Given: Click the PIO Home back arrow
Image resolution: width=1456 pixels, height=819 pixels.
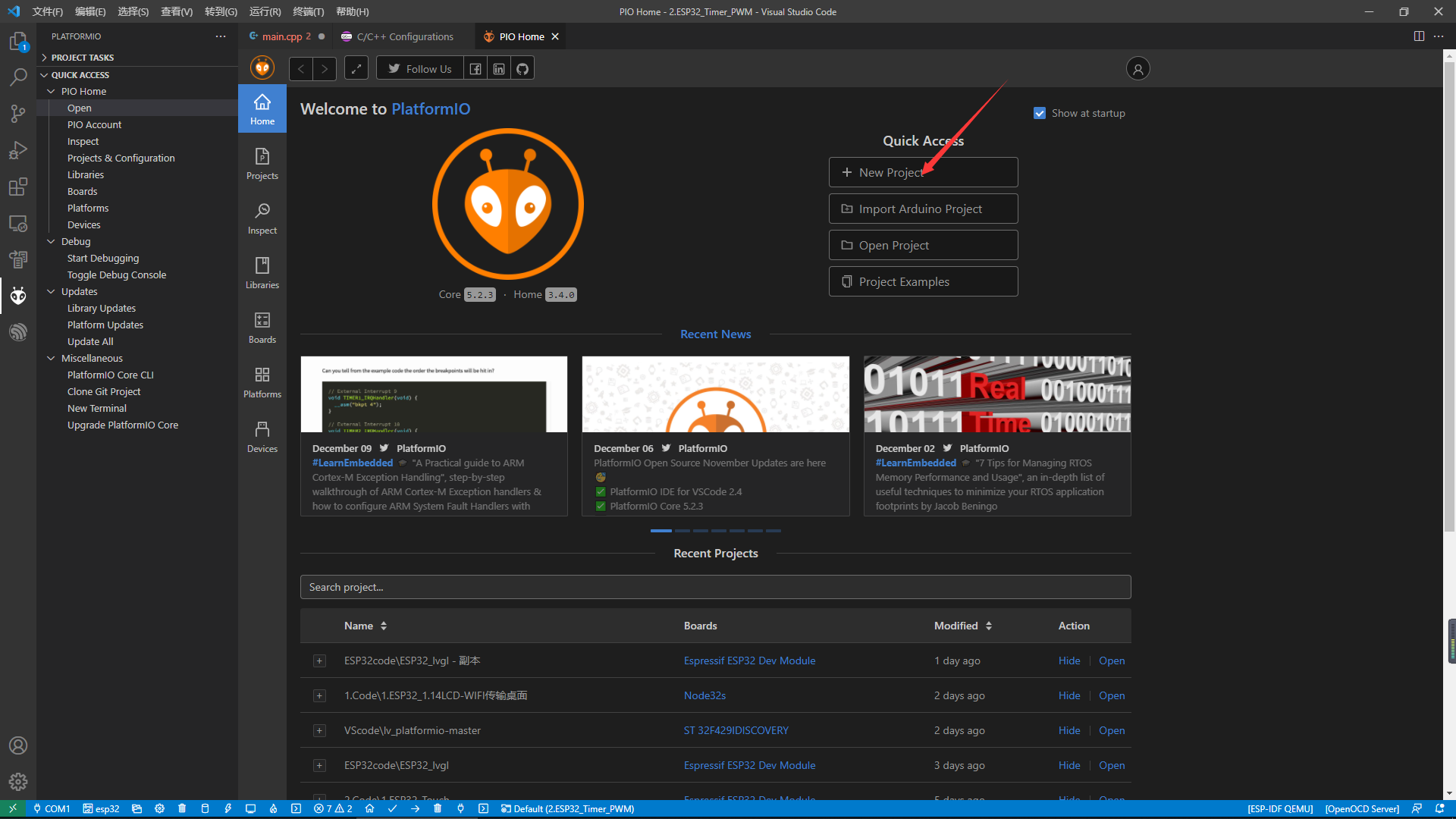Looking at the screenshot, I should pyautogui.click(x=301, y=69).
